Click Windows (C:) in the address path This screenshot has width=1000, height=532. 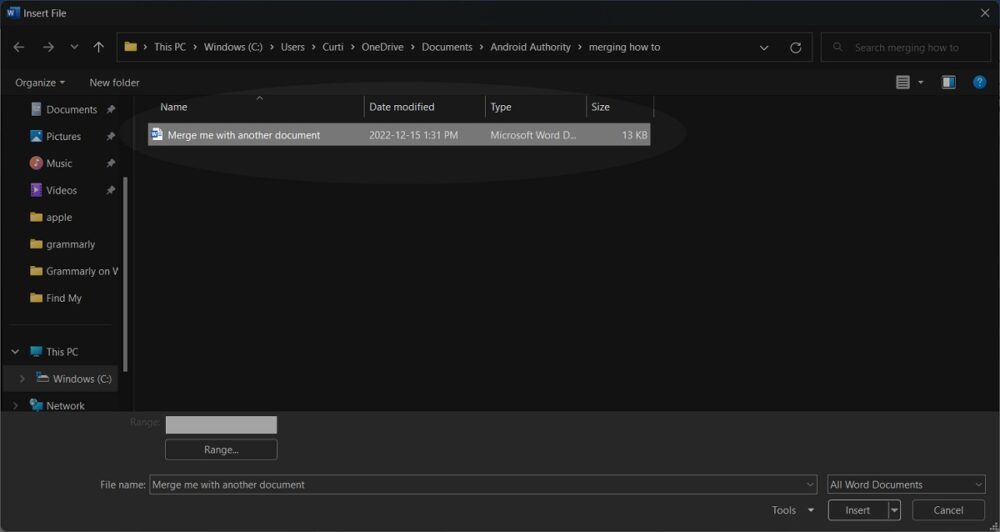click(x=233, y=47)
